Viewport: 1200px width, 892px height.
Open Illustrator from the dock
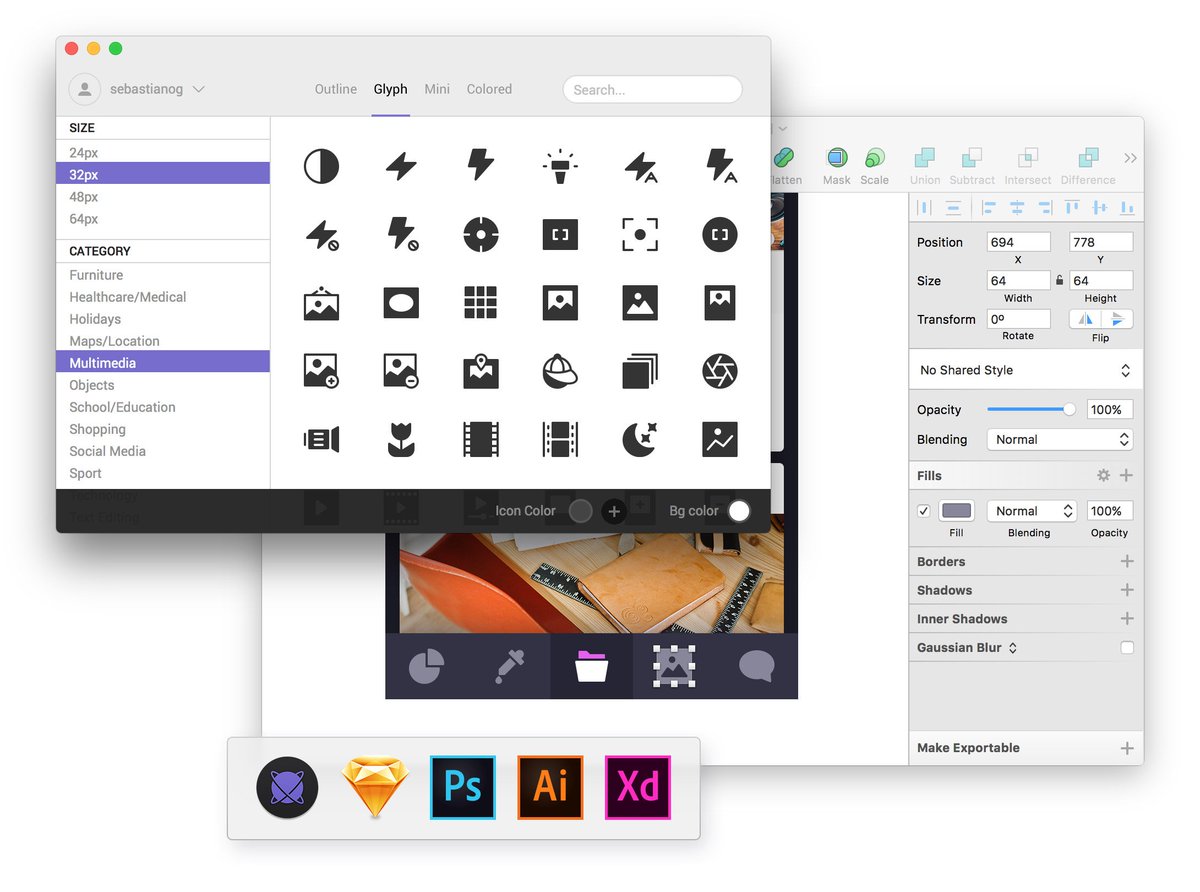coord(550,788)
